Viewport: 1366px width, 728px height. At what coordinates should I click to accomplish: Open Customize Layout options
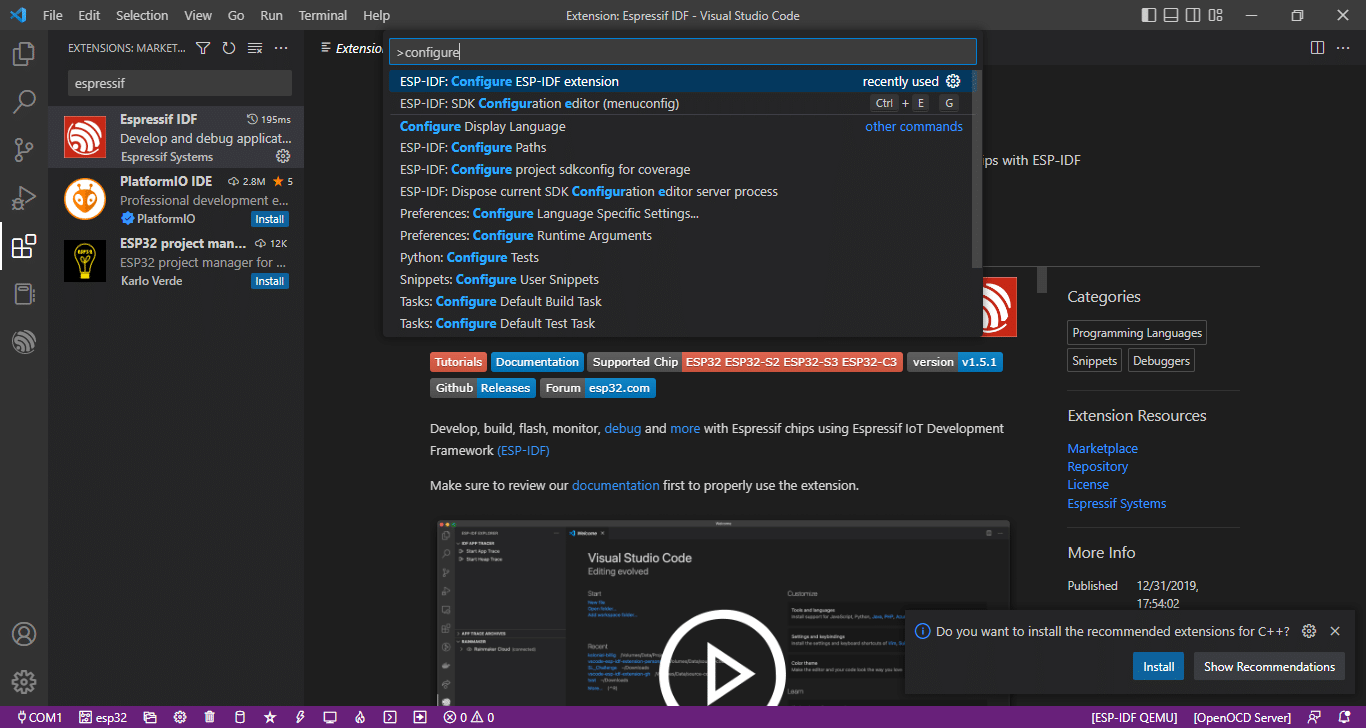(x=1215, y=15)
